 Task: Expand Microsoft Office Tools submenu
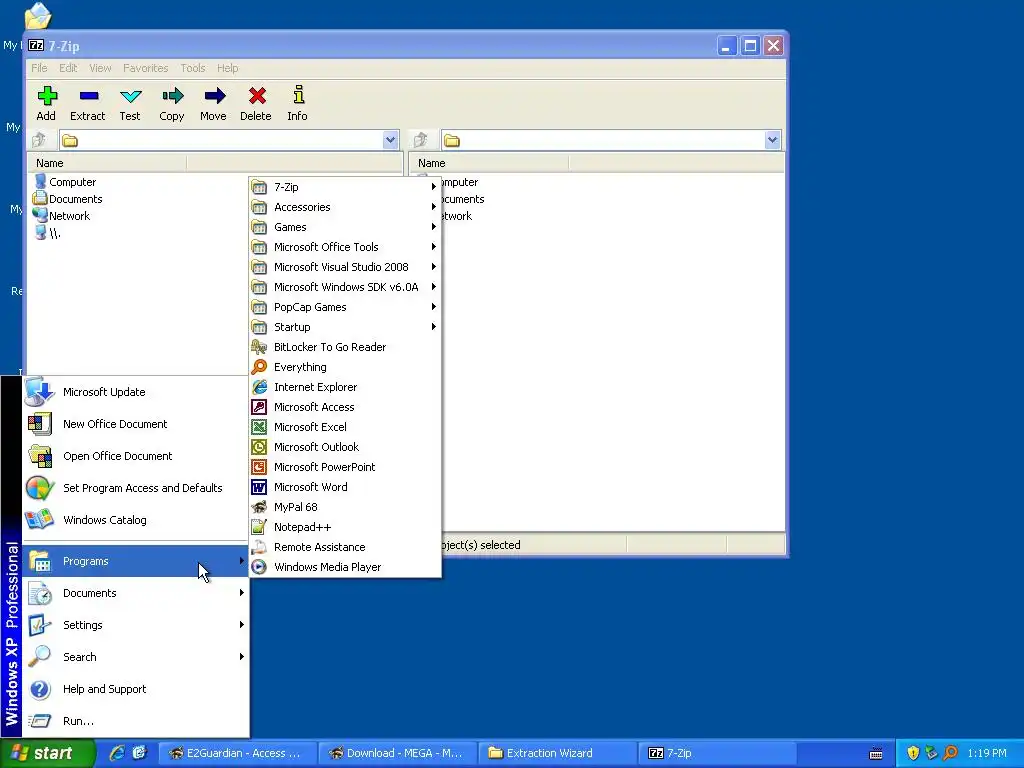[x=345, y=247]
